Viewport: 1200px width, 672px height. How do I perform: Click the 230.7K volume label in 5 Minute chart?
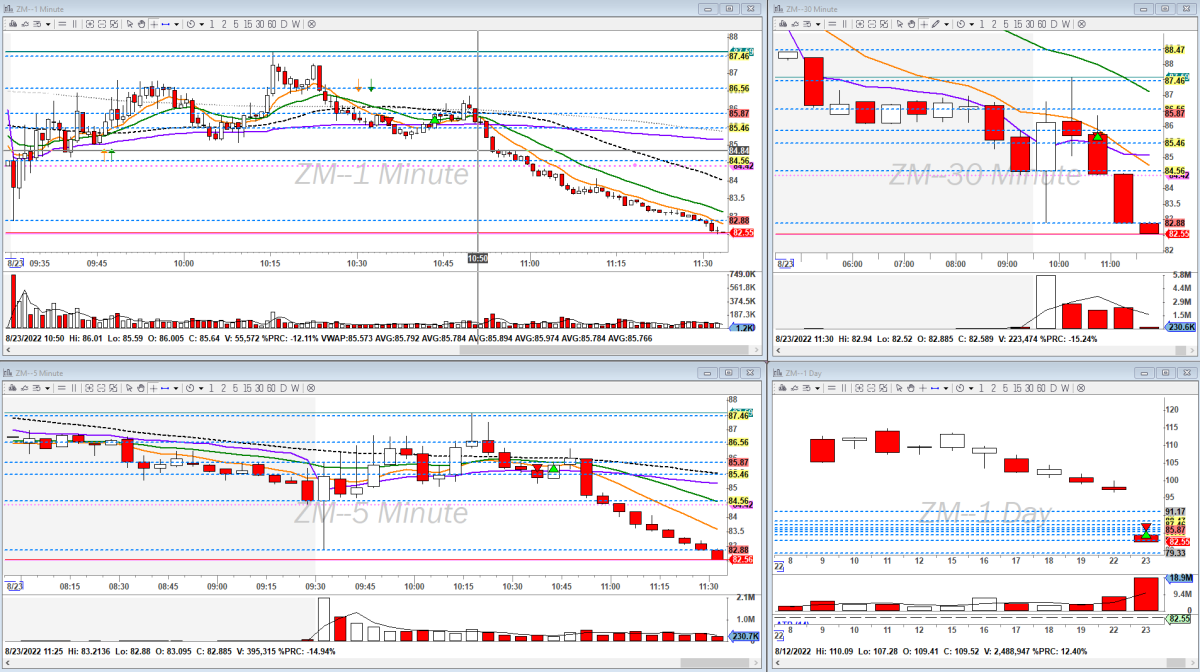(x=742, y=636)
